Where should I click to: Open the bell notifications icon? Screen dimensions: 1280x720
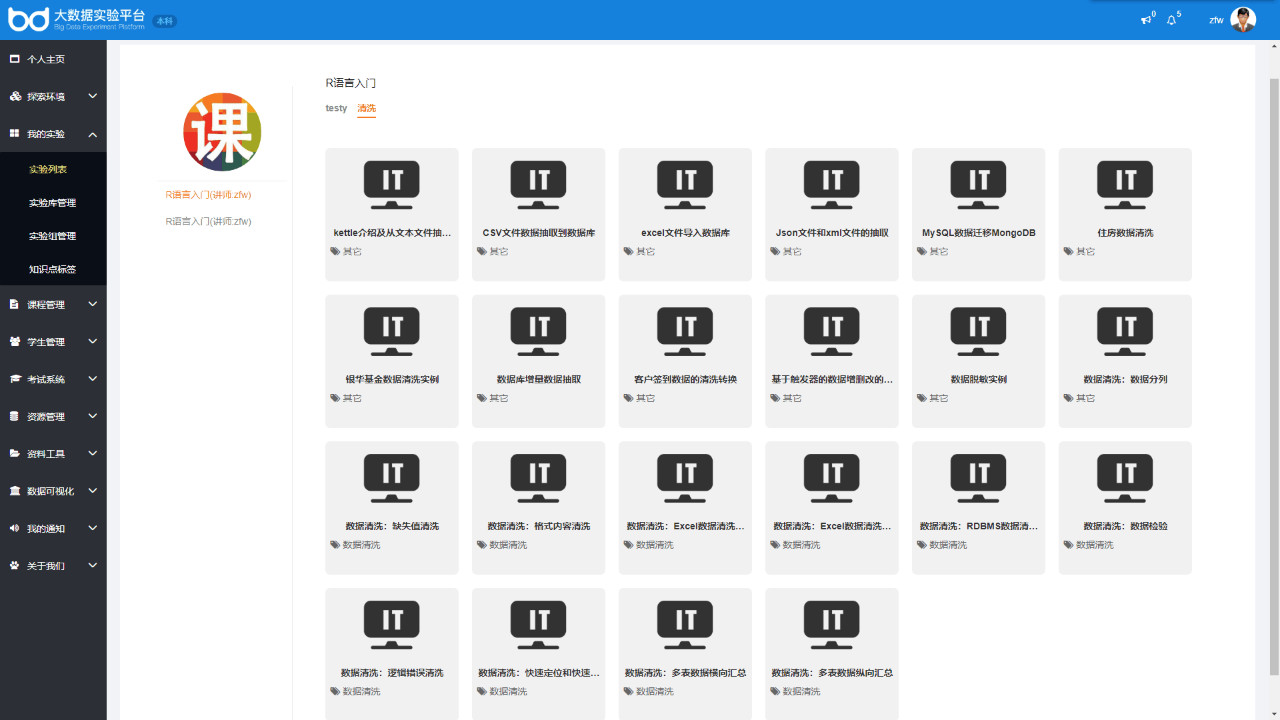click(1172, 20)
